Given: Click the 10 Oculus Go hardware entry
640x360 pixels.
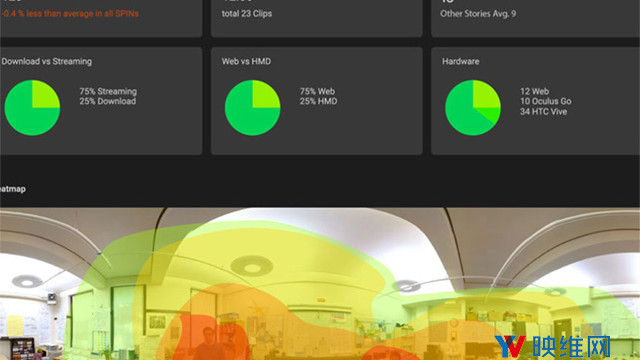Looking at the screenshot, I should click(x=546, y=101).
